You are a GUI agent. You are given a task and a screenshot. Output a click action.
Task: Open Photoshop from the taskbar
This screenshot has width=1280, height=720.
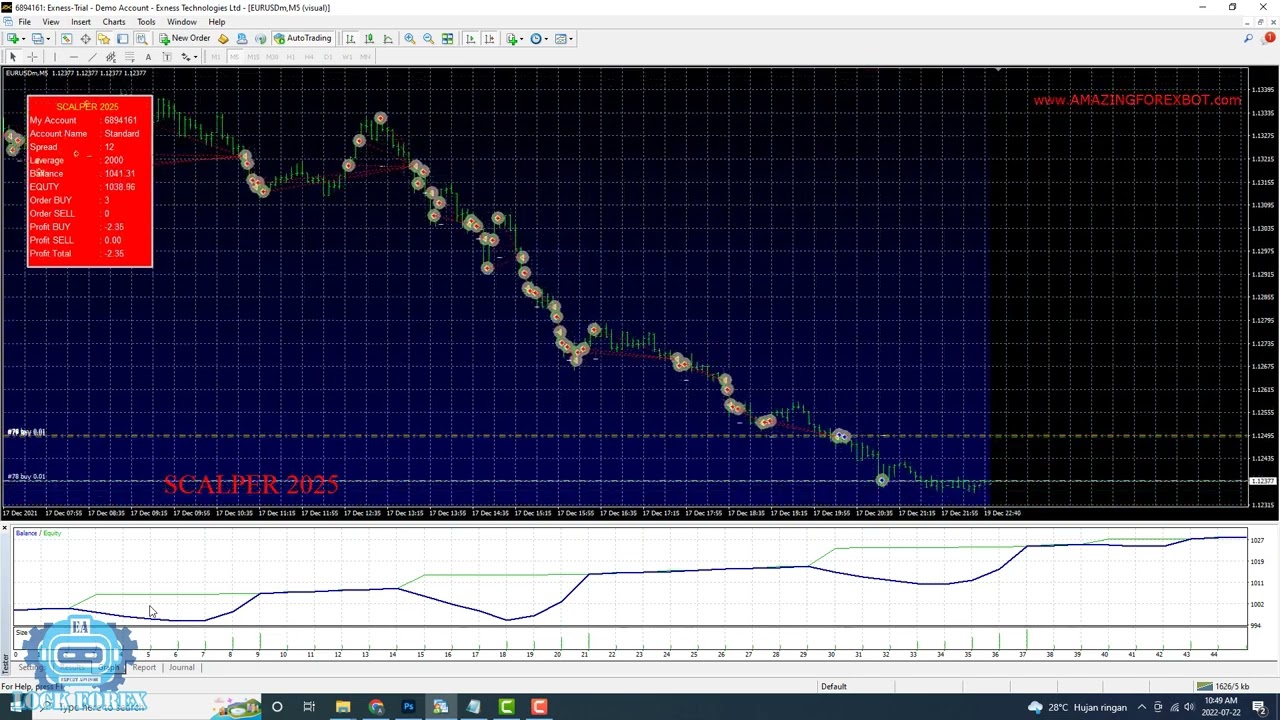pos(408,707)
